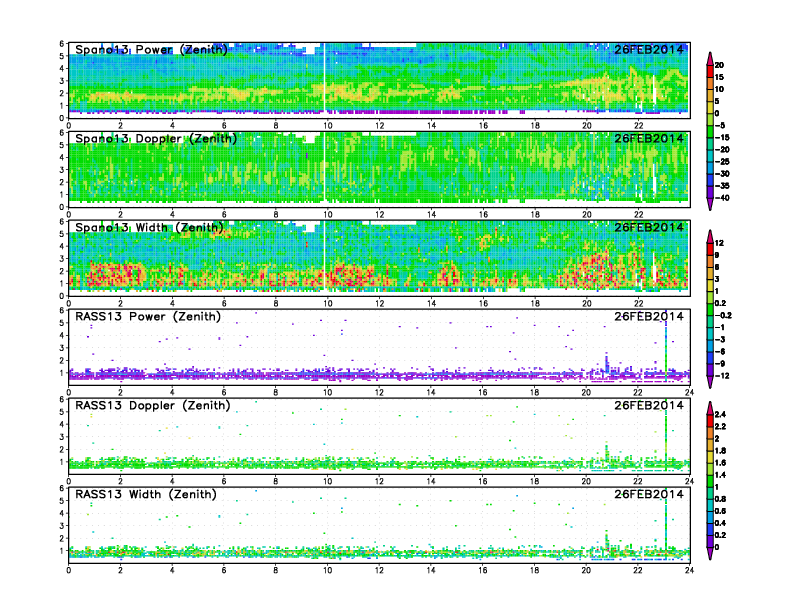Pick the yellow segment of the middle colorbar
This screenshot has height=612, width=792.
(x=710, y=285)
